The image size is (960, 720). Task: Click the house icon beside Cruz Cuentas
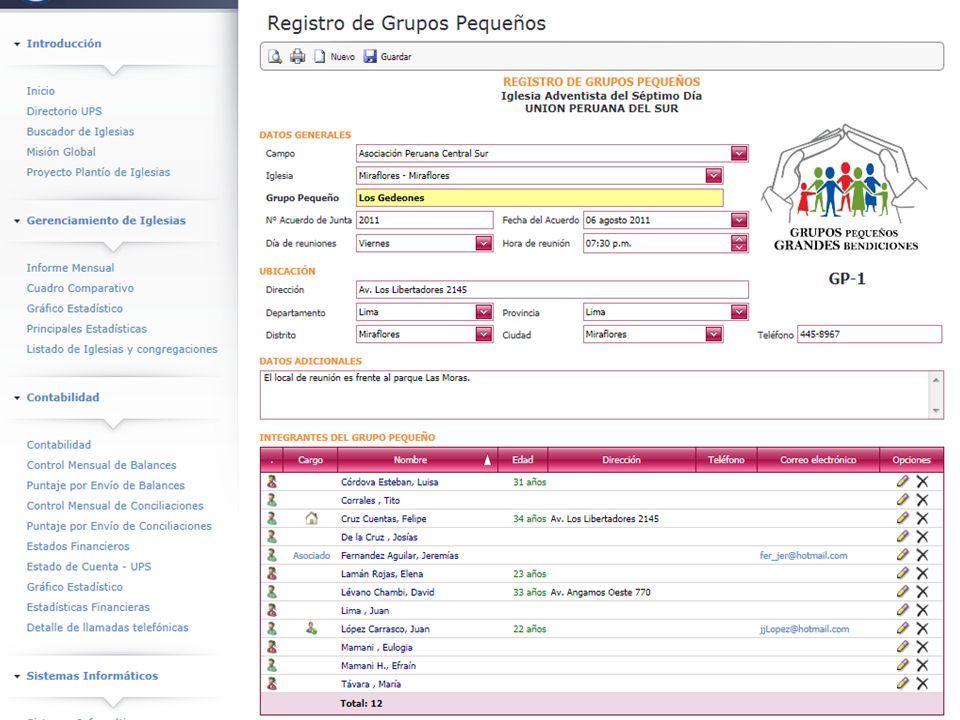[312, 519]
